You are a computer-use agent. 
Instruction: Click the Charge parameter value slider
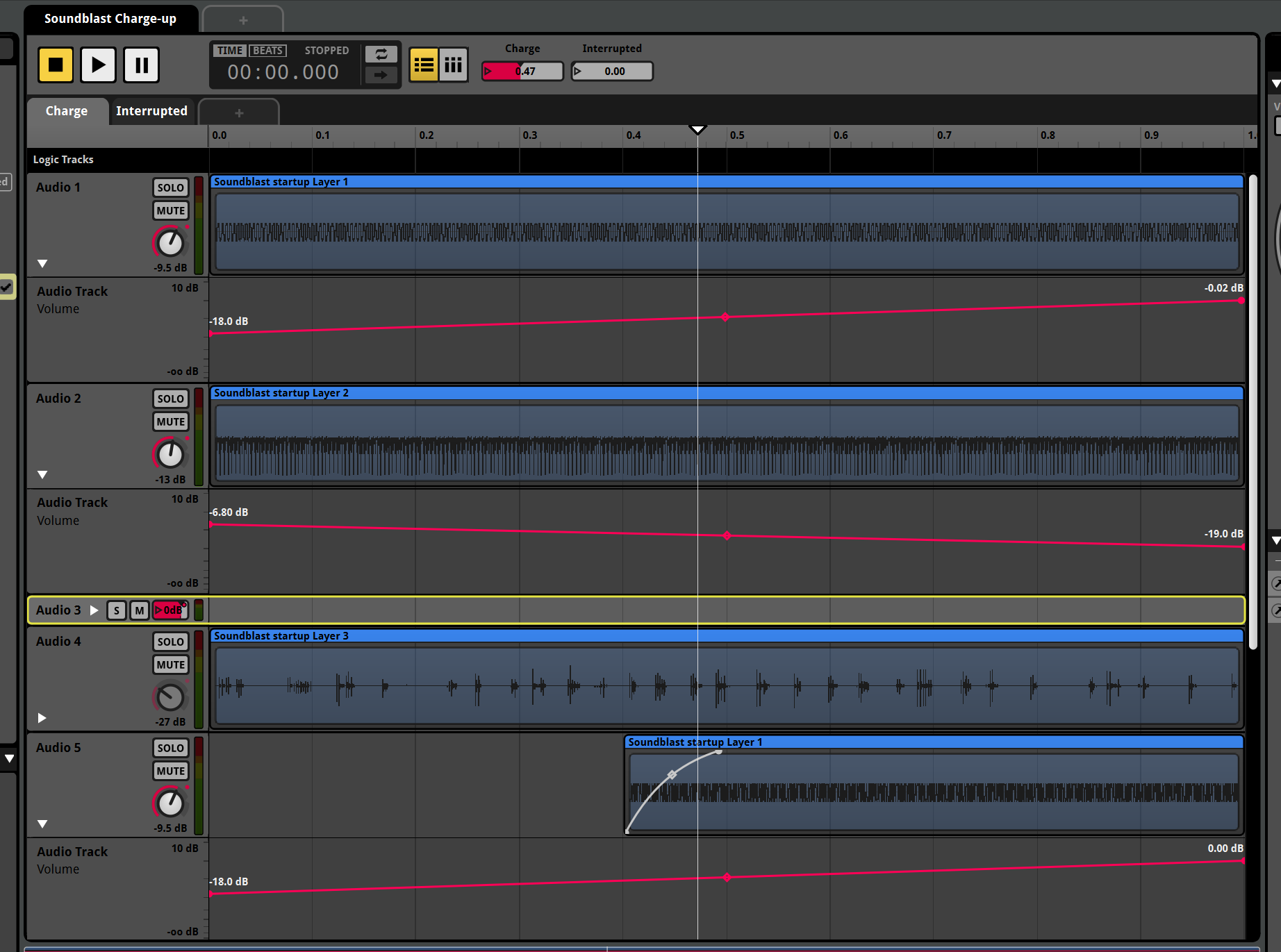pyautogui.click(x=523, y=72)
